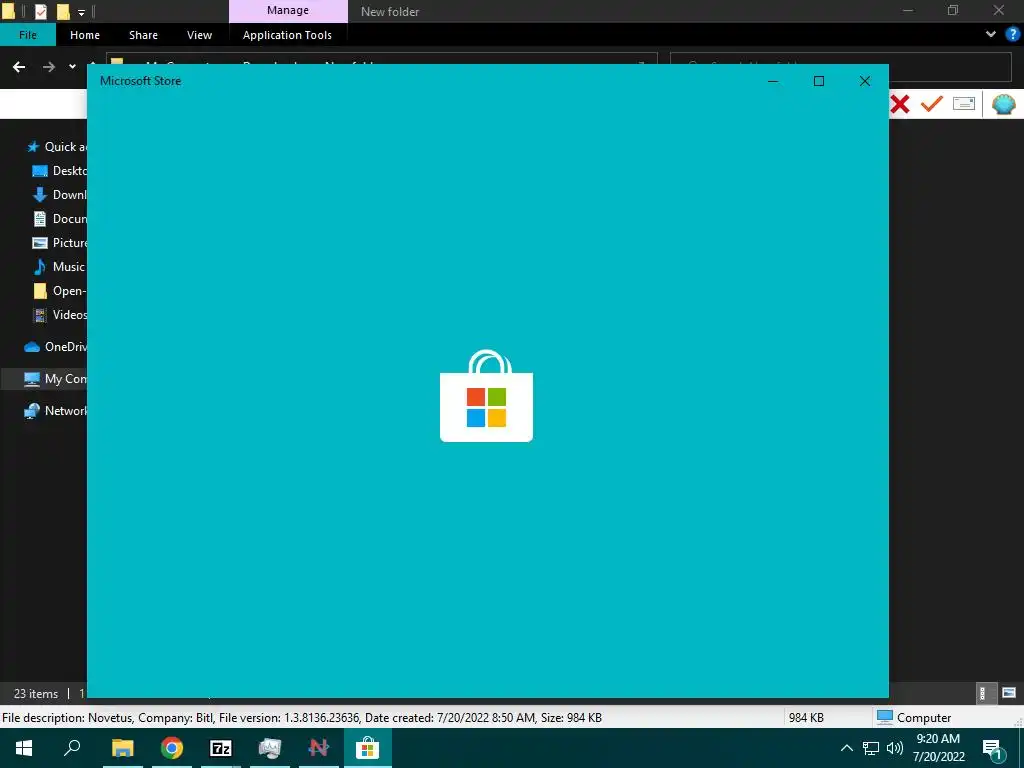The width and height of the screenshot is (1024, 768).
Task: Click the '23 items' status text
Action: [36, 694]
